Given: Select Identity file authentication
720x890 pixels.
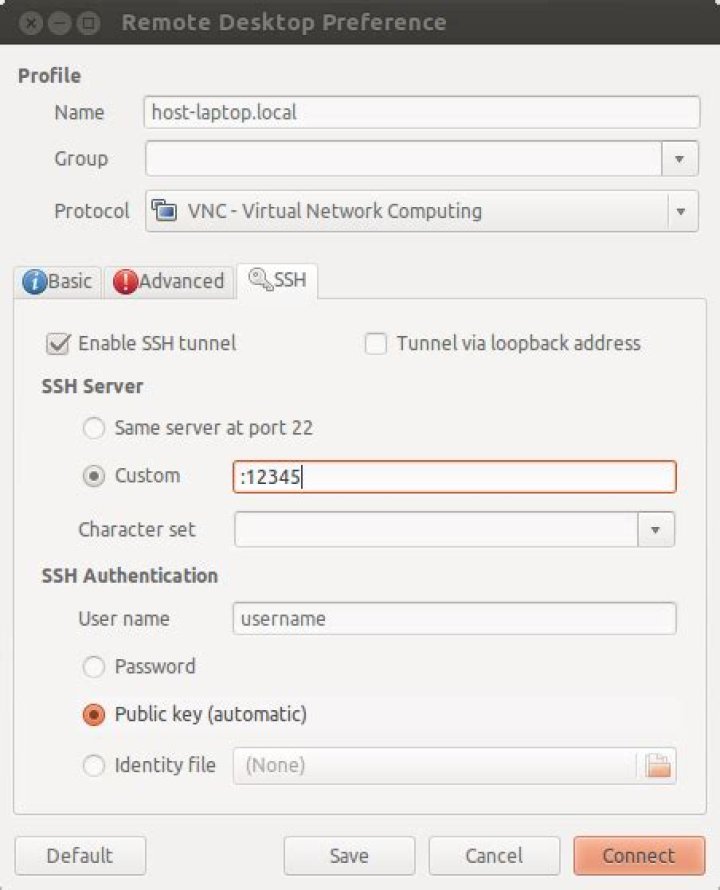Looking at the screenshot, I should [x=94, y=765].
